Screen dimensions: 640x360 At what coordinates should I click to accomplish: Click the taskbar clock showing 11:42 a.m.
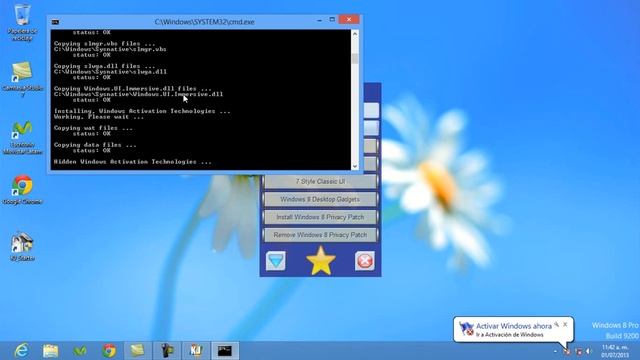615,351
